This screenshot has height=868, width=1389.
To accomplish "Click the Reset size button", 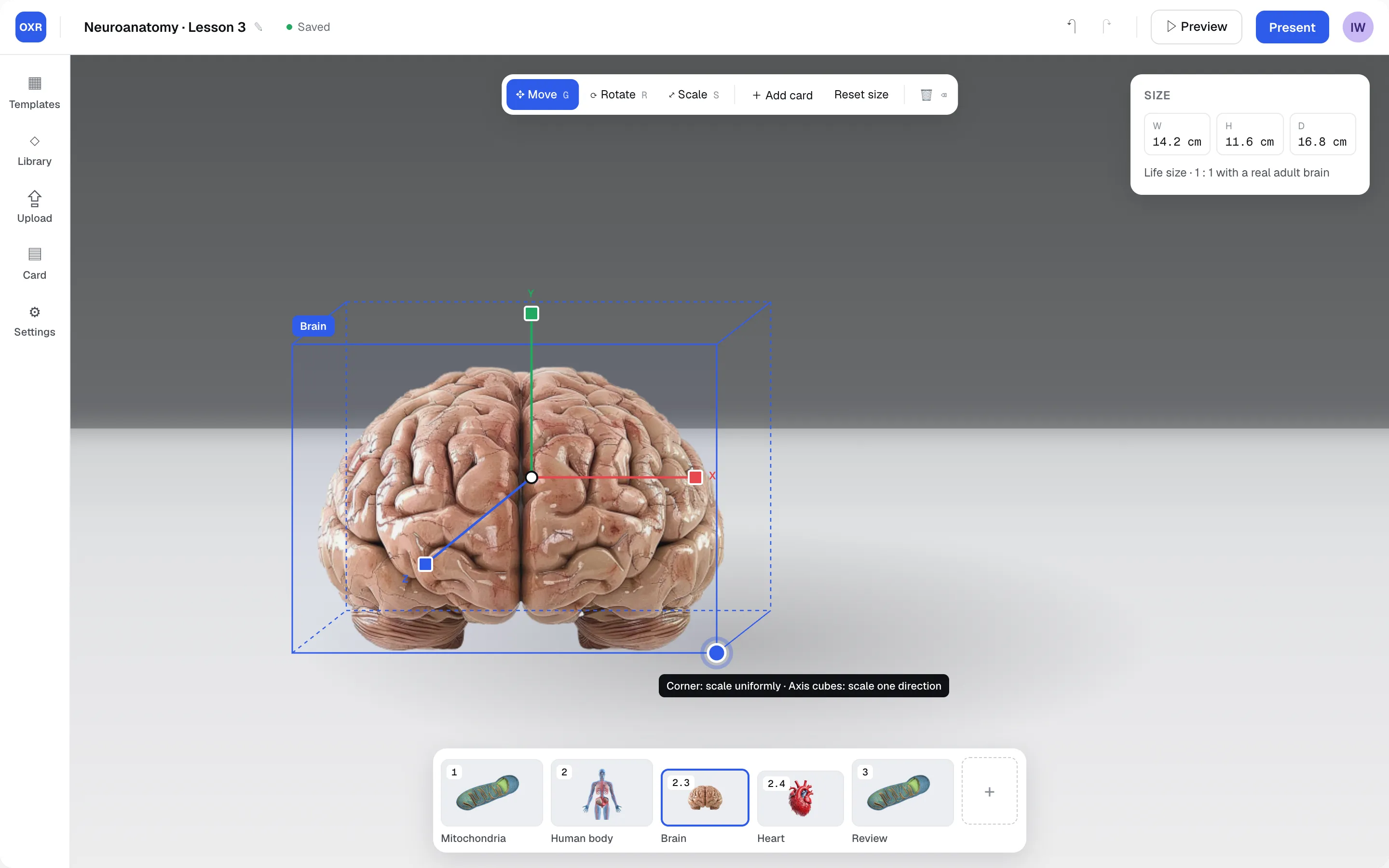I will point(861,95).
